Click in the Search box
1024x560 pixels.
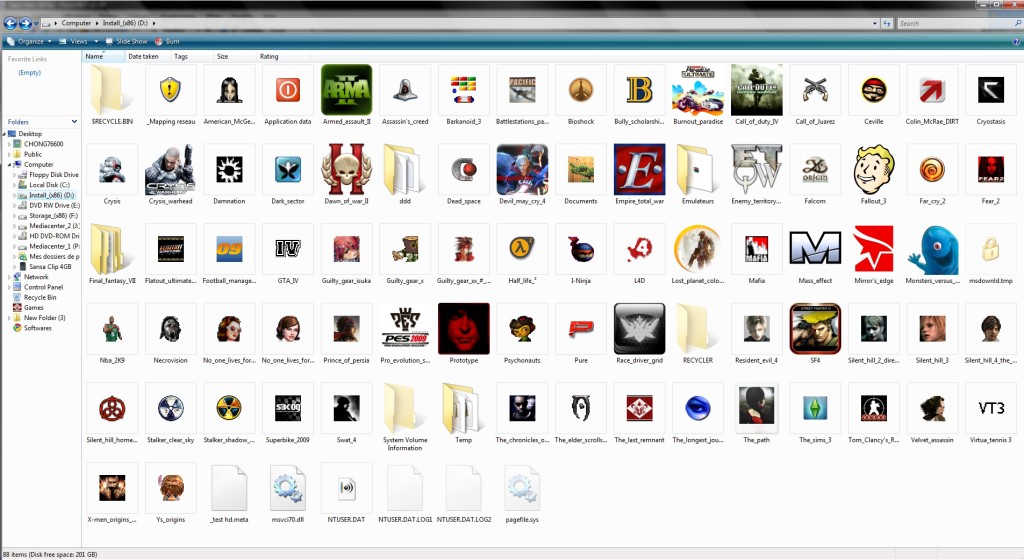coord(955,23)
